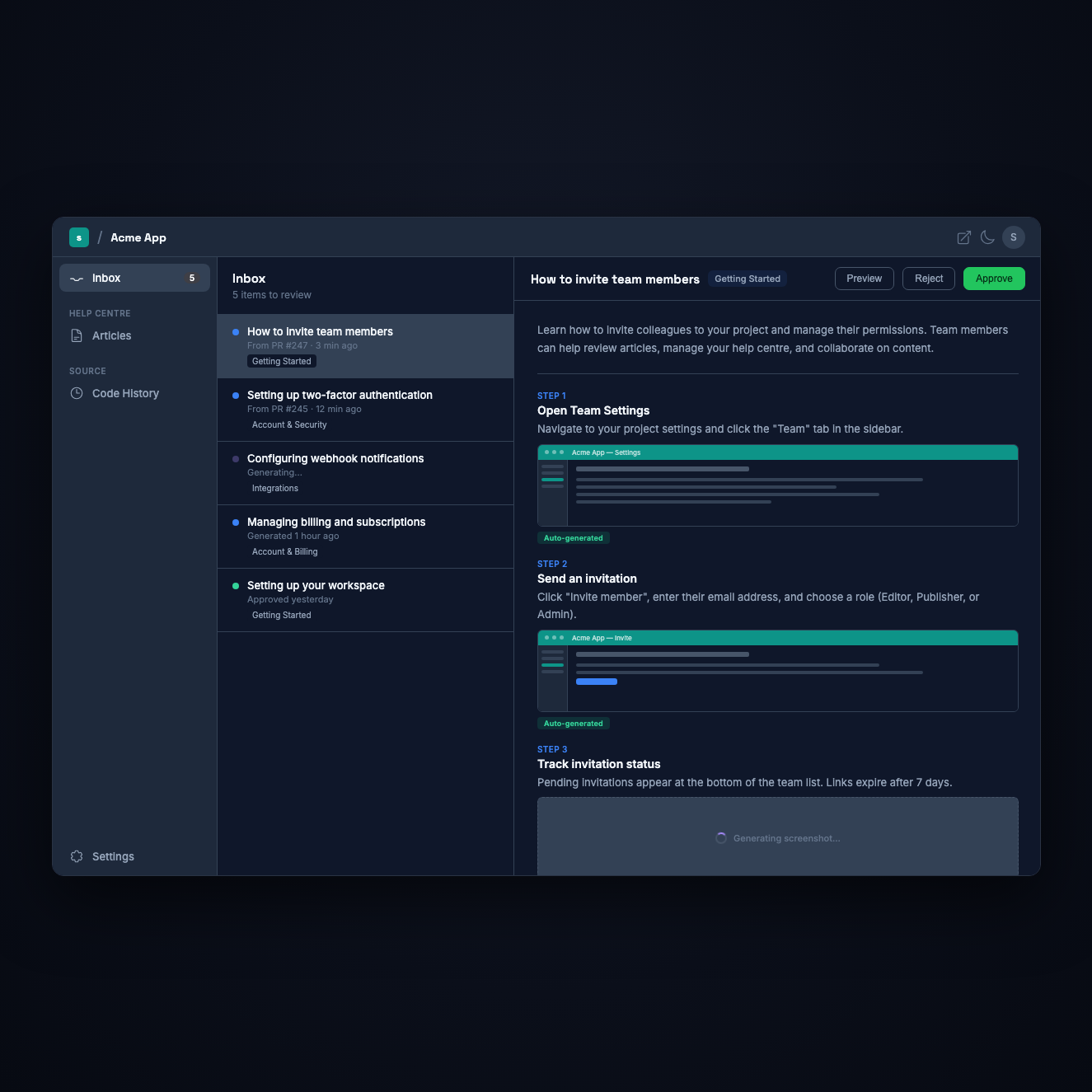
Task: Click the loading spinner icon in Step 3
Action: (x=721, y=838)
